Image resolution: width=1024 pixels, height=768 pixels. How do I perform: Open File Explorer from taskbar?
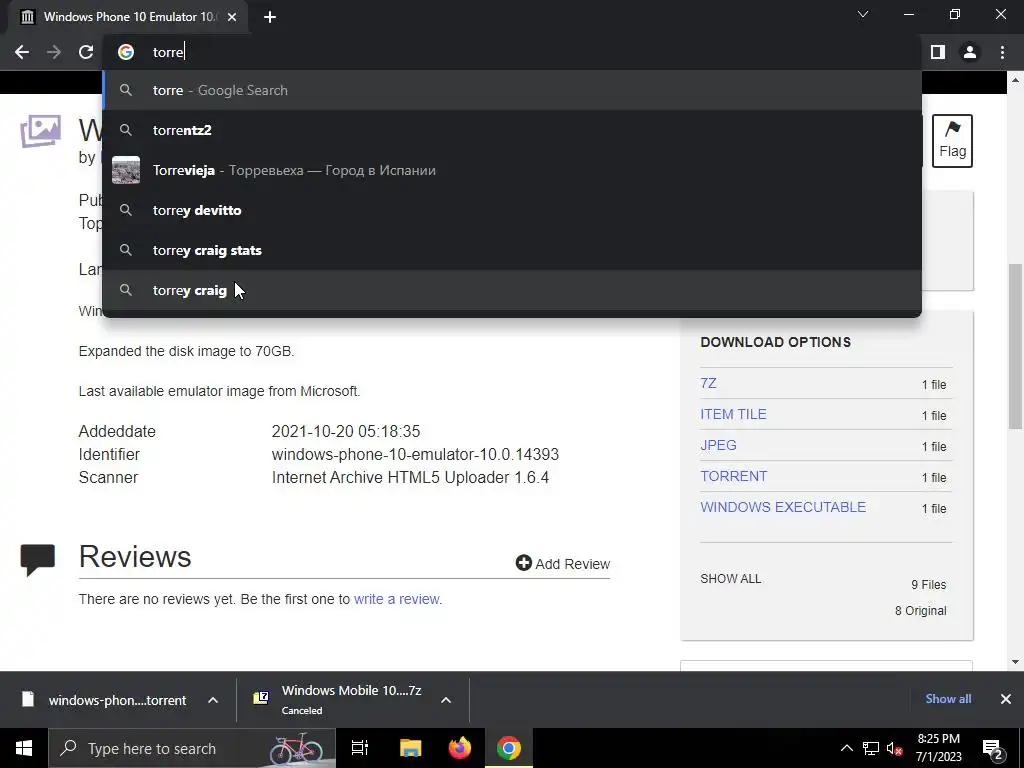click(x=411, y=748)
